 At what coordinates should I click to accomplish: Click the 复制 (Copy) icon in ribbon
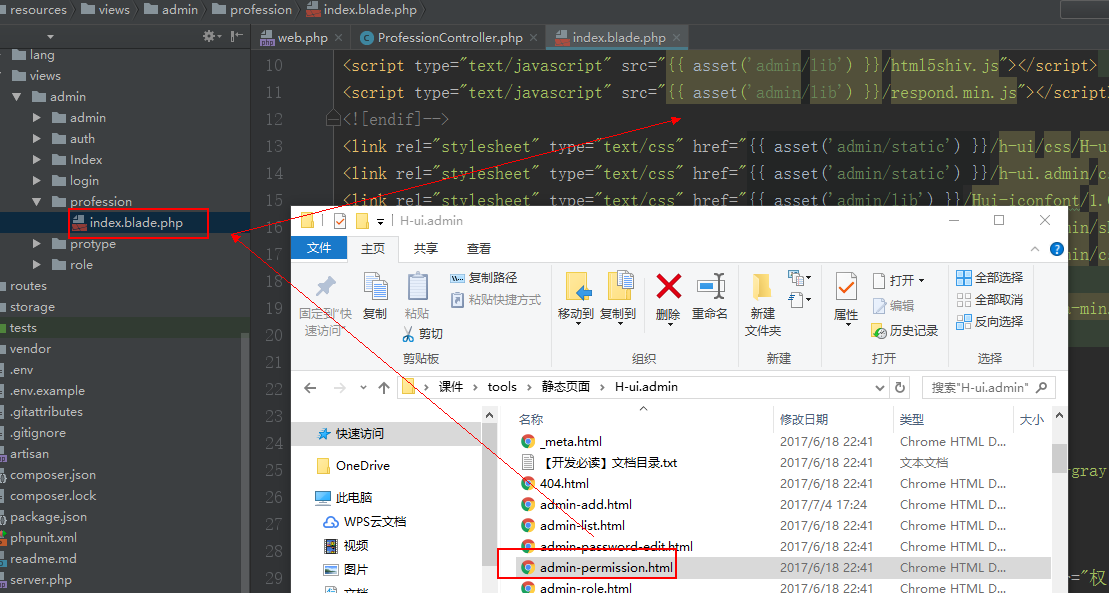(375, 295)
